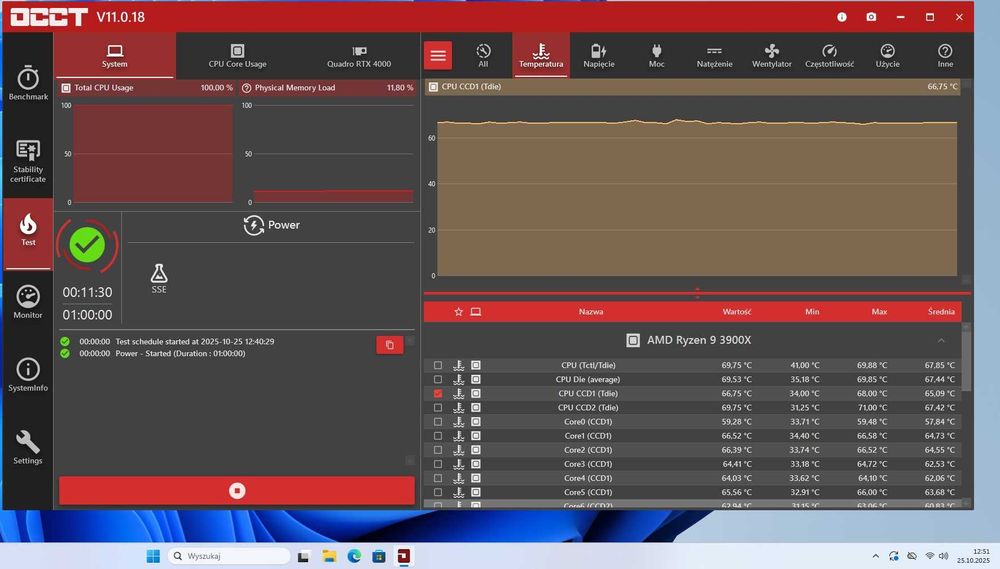Click the Physical Memory Load help icon
1000x569 pixels.
click(x=247, y=88)
